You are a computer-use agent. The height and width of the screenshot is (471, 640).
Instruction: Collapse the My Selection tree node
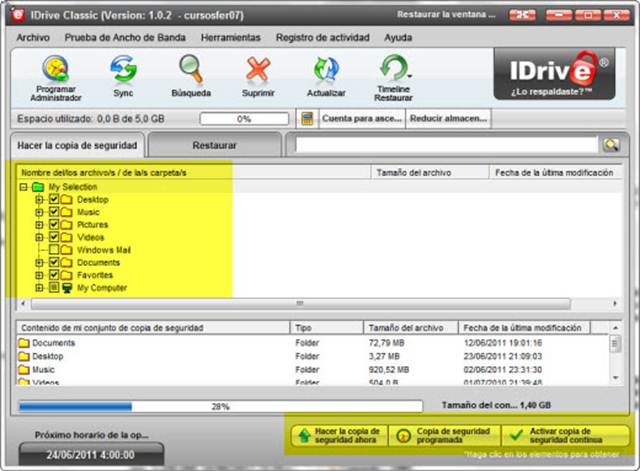(x=23, y=187)
